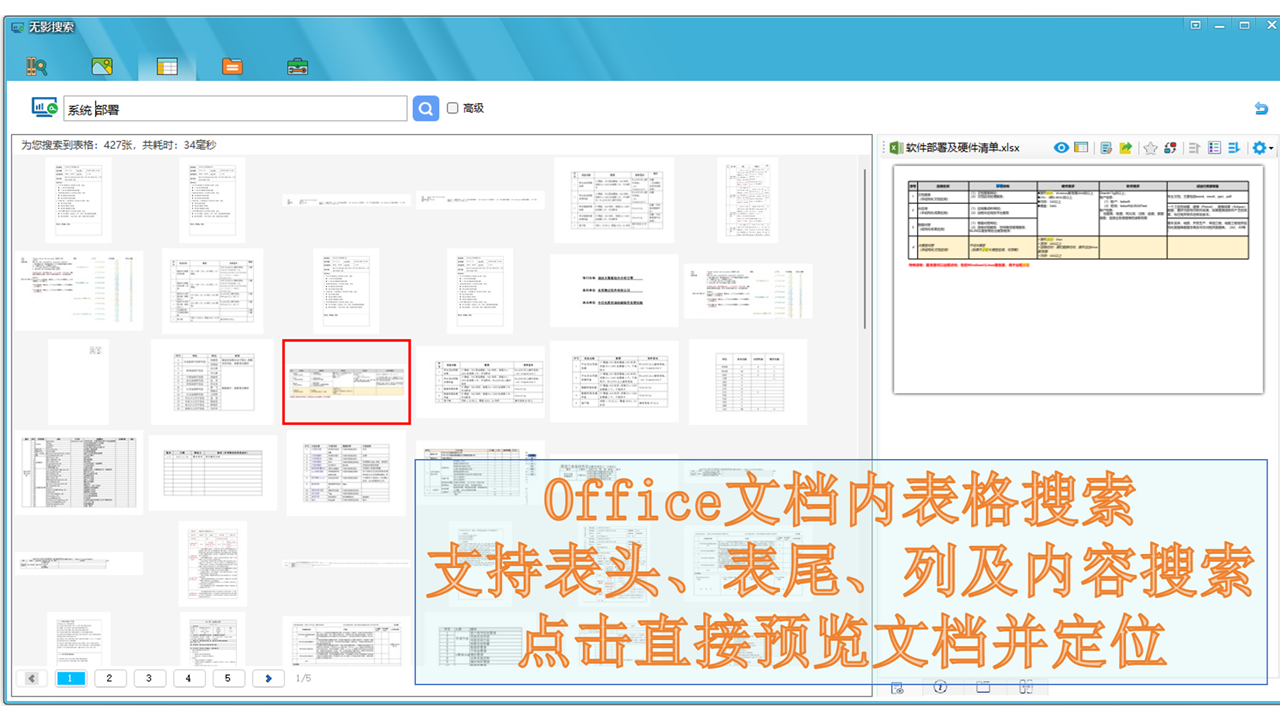
Task: Click the next page arrow
Action: tap(268, 678)
